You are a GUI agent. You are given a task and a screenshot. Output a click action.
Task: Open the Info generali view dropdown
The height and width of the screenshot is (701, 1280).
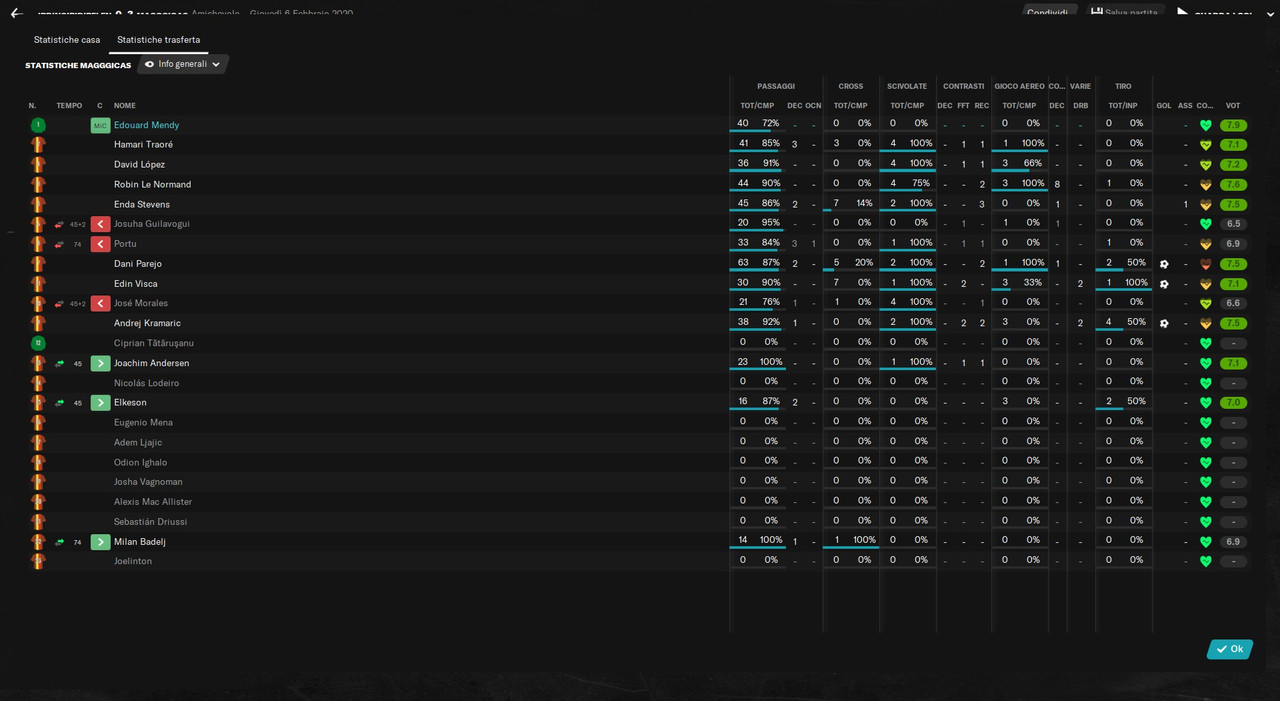pos(183,64)
